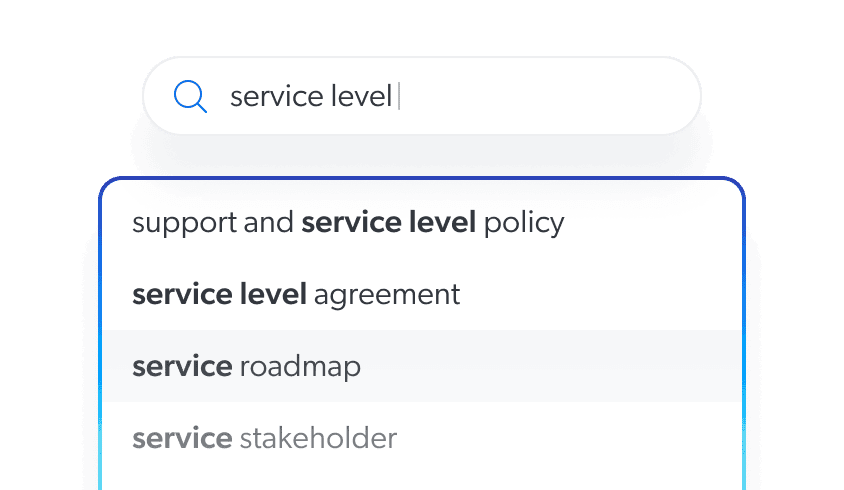Click the word 'policy' in first suggestion
This screenshot has width=844, height=490.
pos(523,222)
